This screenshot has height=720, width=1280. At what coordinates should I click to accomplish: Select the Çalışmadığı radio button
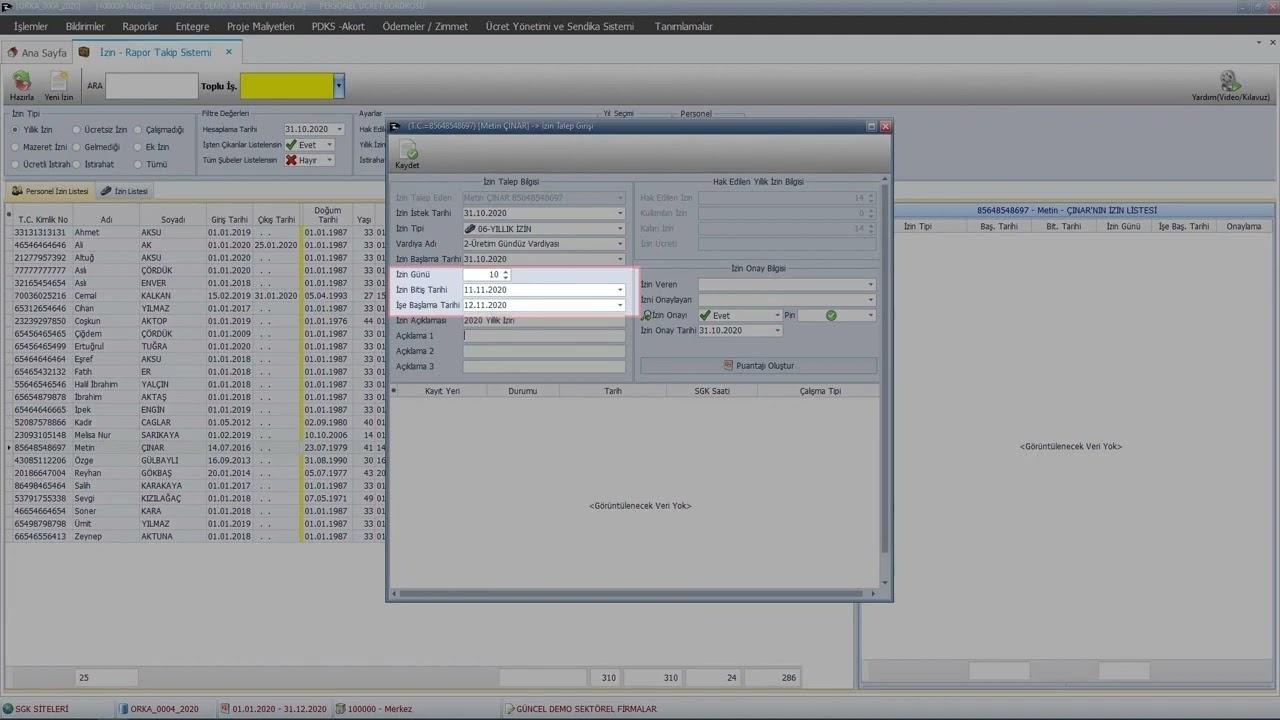click(139, 130)
